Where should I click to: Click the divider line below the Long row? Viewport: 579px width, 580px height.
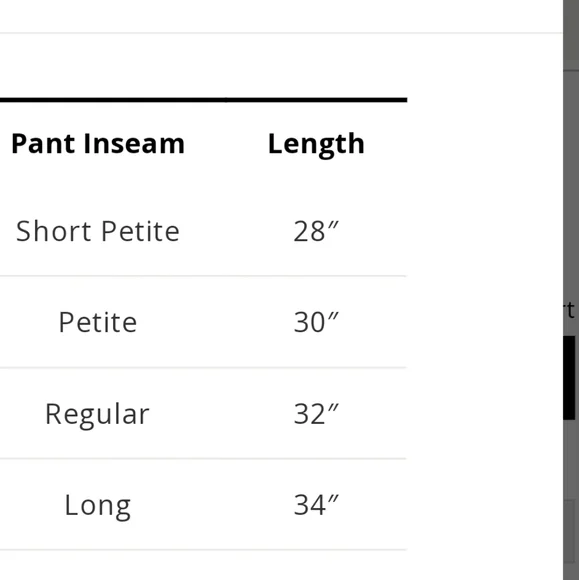click(x=203, y=550)
